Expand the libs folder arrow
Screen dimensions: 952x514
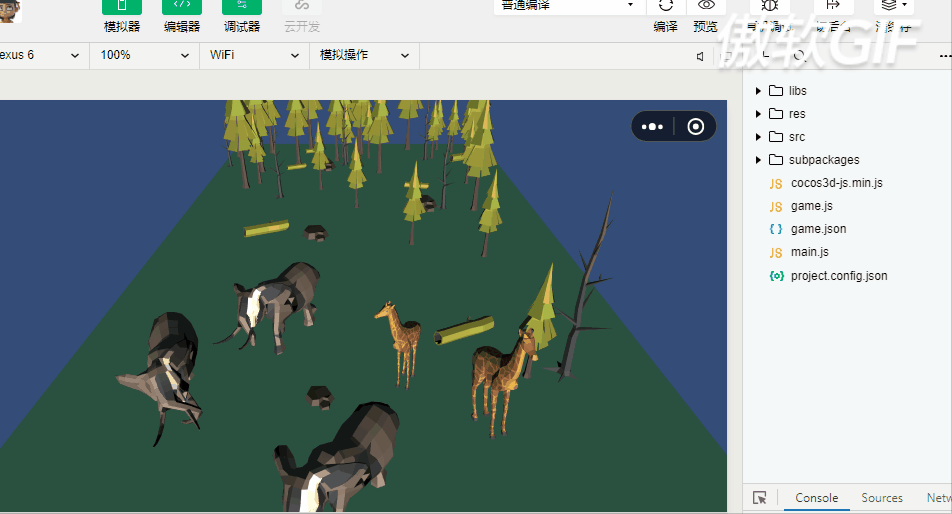click(758, 91)
